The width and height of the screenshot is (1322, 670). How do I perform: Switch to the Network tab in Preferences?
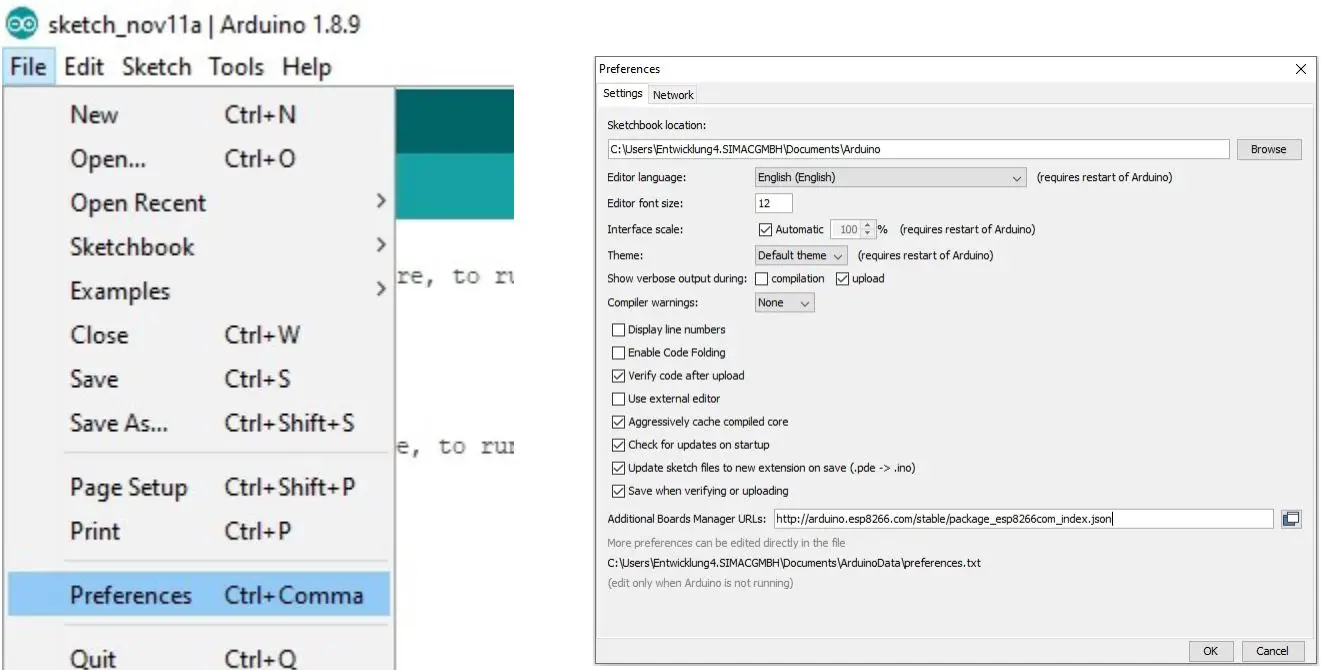coord(673,95)
